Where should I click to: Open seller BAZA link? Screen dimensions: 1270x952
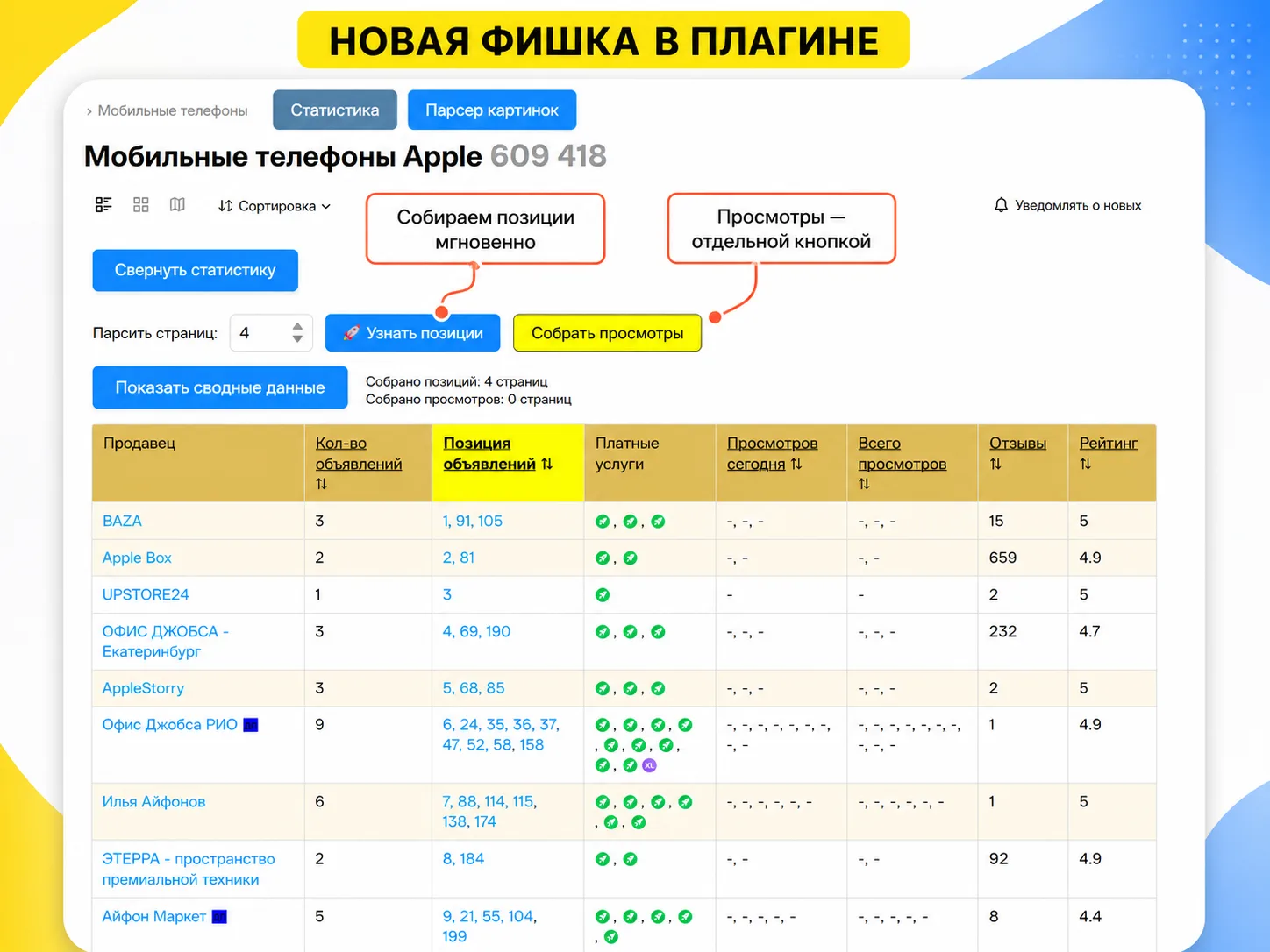point(122,521)
